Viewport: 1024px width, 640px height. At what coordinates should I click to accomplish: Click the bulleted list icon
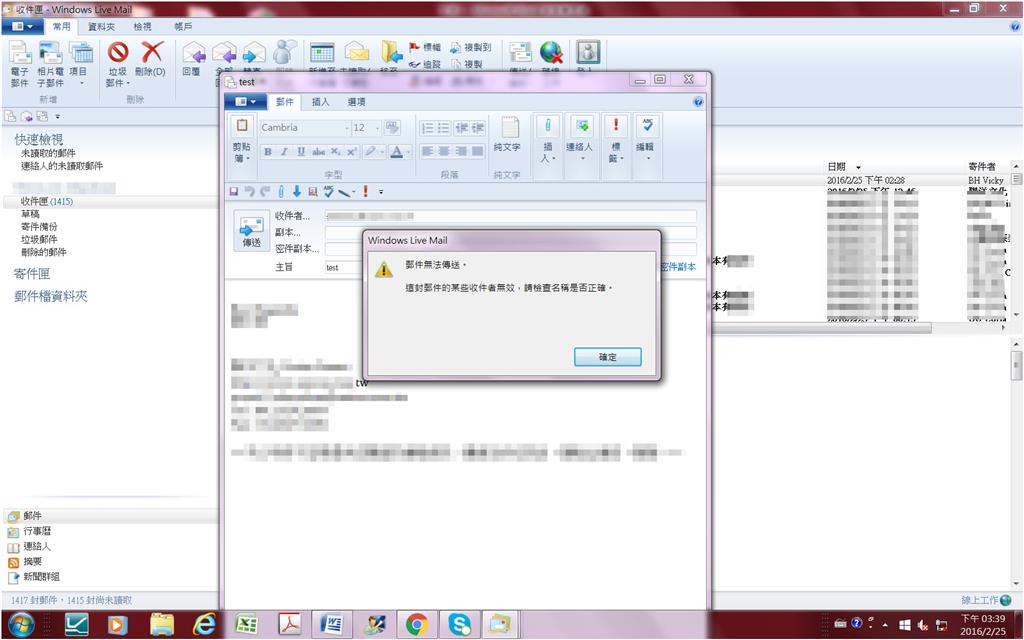[x=443, y=128]
